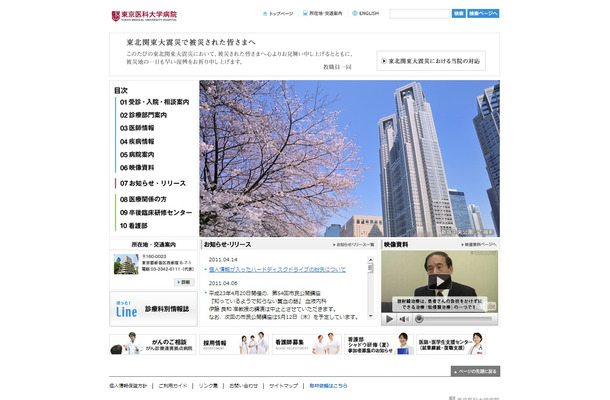Select 06 映像資料 menu item

pos(137,168)
